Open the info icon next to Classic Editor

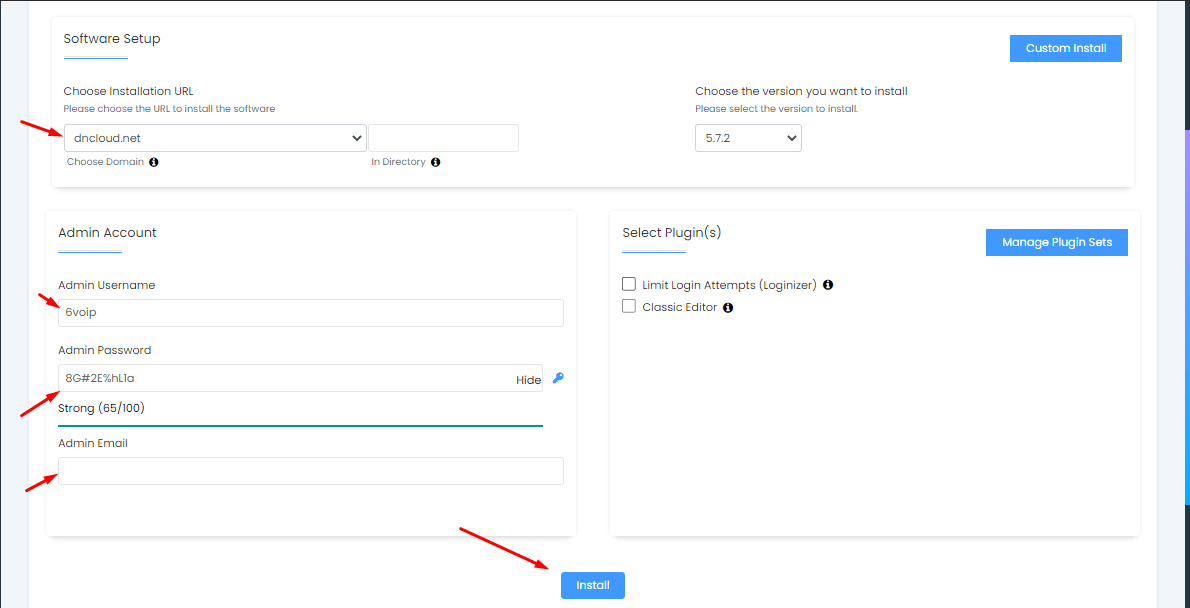(x=728, y=308)
